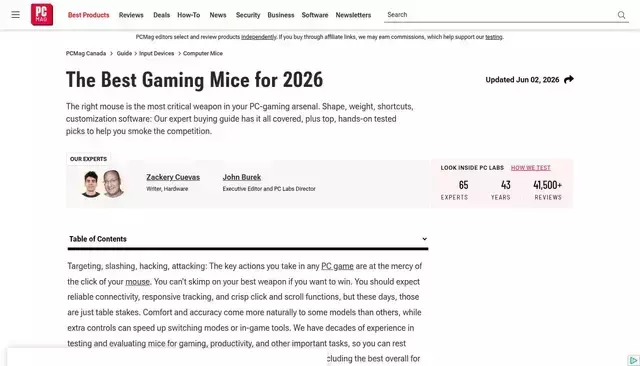
Task: Follow the 'independently' link
Action: pos(259,37)
